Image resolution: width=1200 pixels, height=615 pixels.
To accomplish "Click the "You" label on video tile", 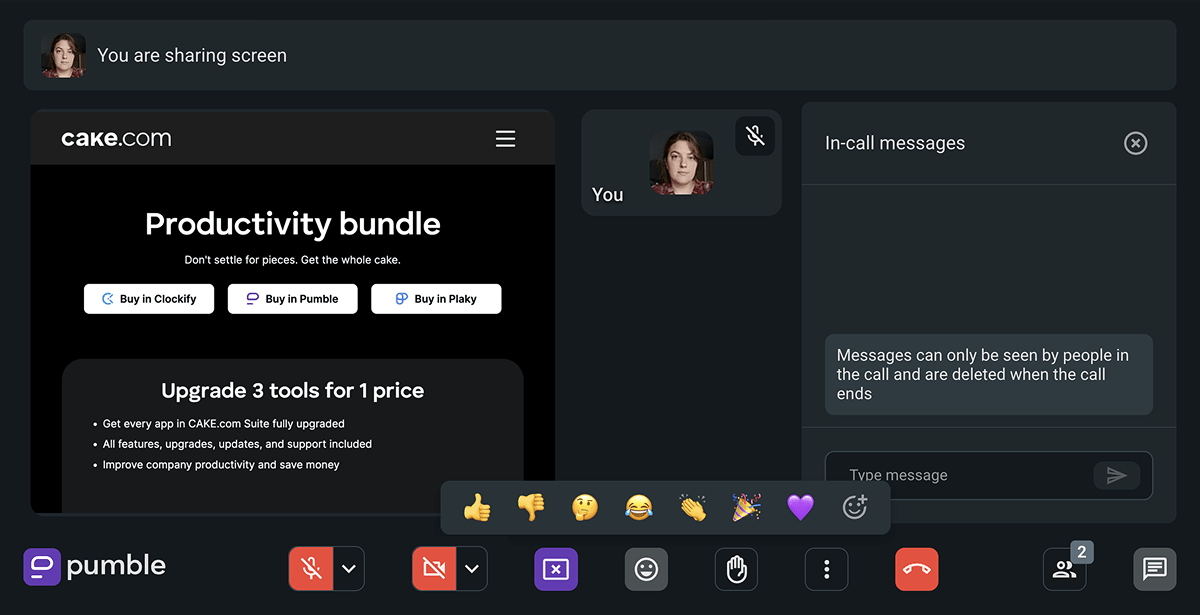I will [607, 195].
